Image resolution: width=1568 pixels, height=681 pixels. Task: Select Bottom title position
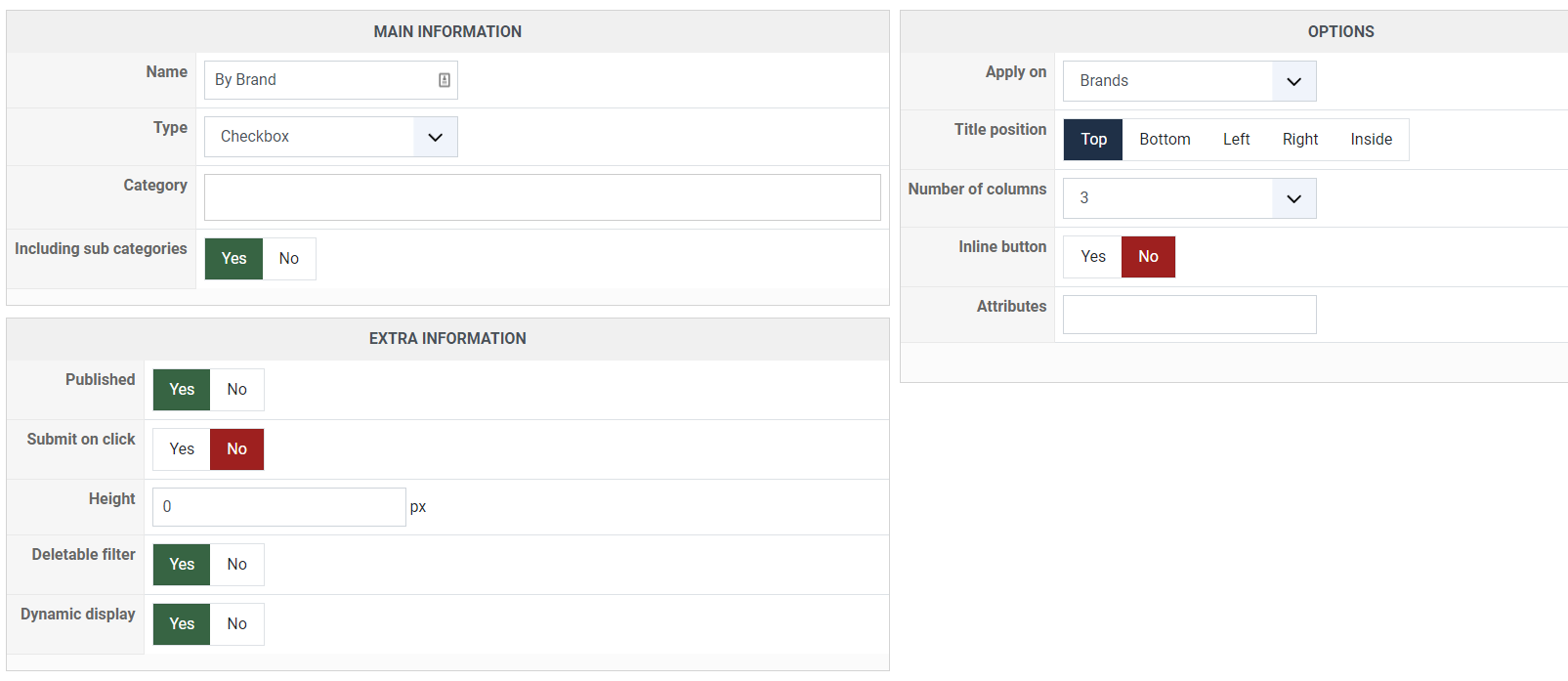1165,140
